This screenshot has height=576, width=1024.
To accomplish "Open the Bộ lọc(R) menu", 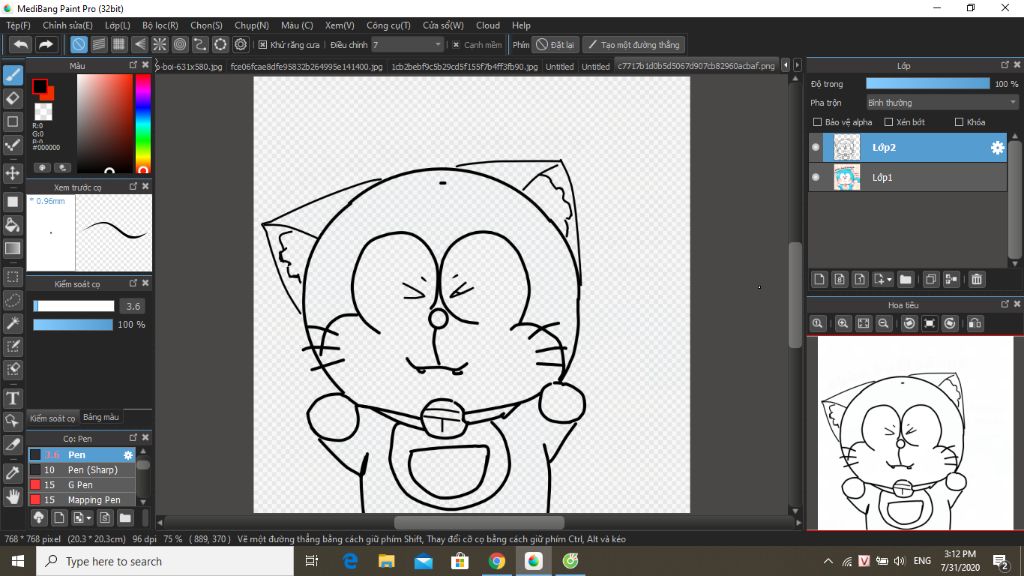I will point(160,25).
